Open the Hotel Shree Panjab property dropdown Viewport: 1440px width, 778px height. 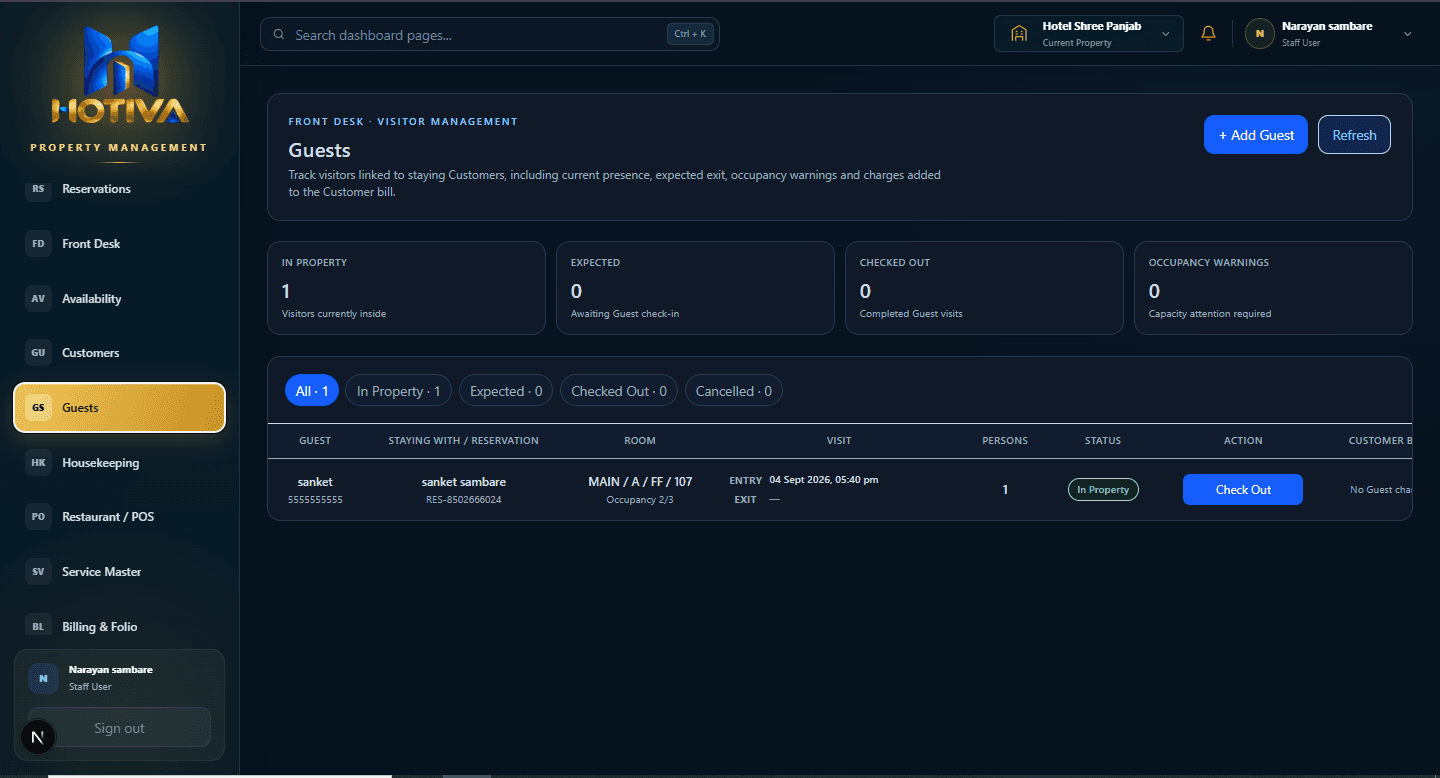click(x=1089, y=34)
